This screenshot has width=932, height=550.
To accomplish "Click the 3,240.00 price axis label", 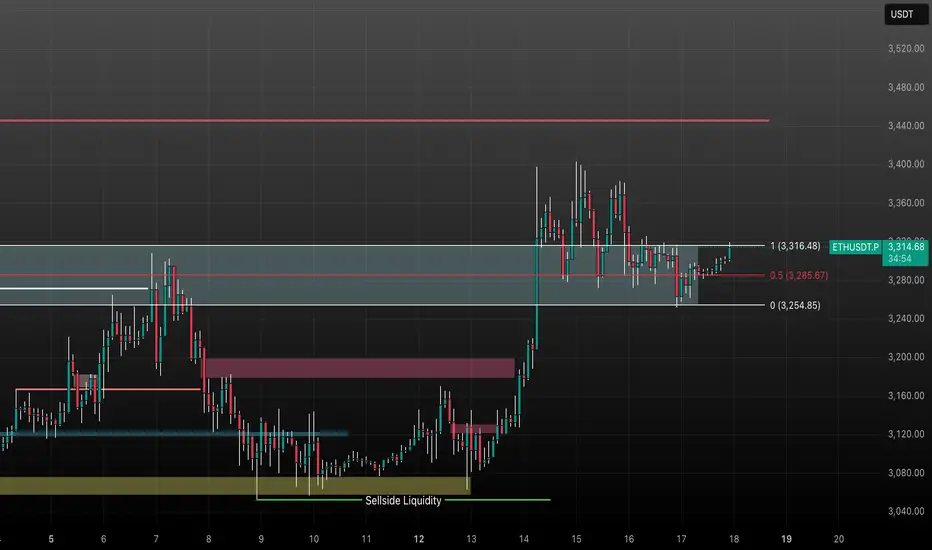I will pos(906,319).
